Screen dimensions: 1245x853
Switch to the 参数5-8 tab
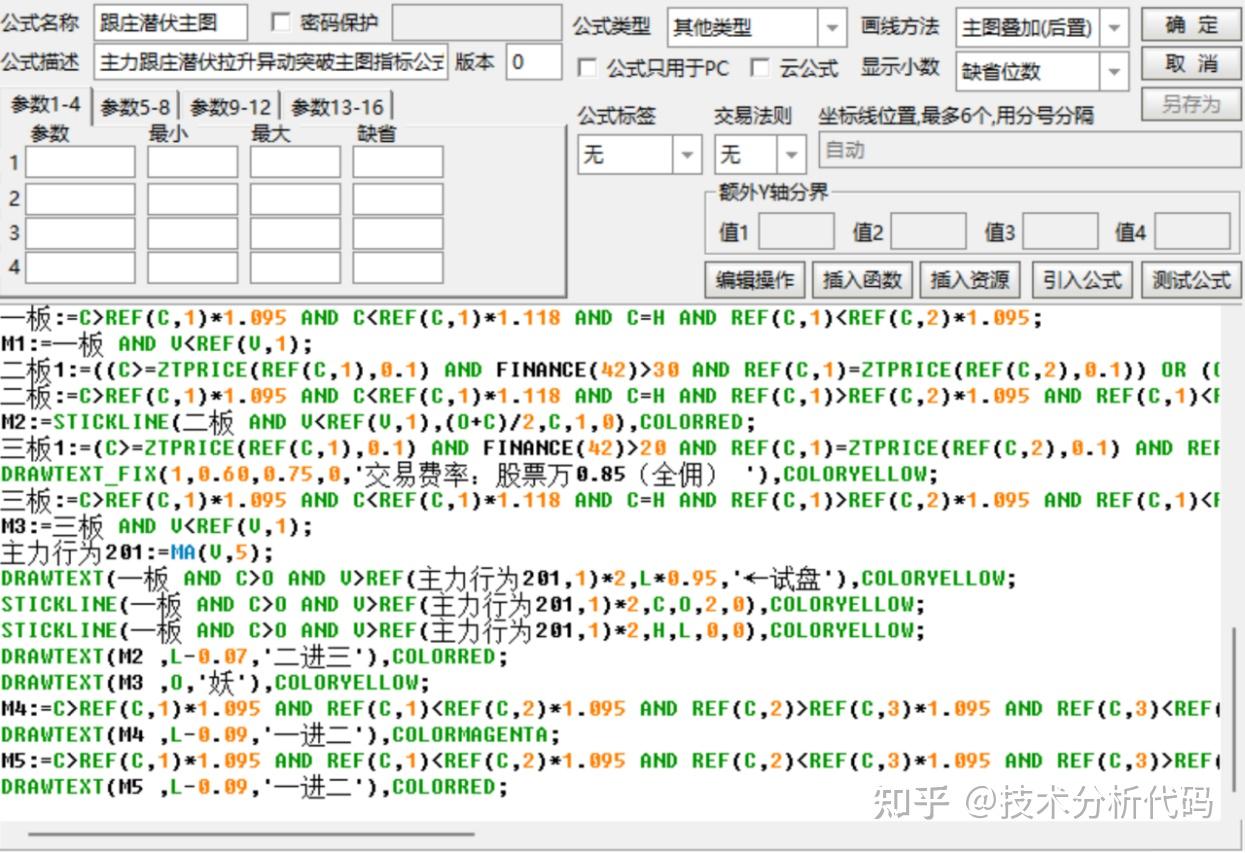click(136, 107)
